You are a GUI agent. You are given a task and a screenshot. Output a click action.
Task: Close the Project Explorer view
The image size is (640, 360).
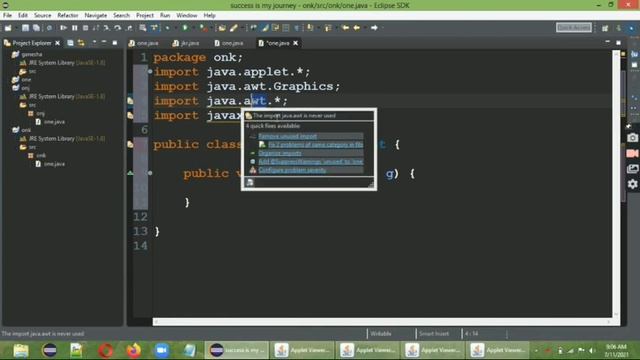58,43
